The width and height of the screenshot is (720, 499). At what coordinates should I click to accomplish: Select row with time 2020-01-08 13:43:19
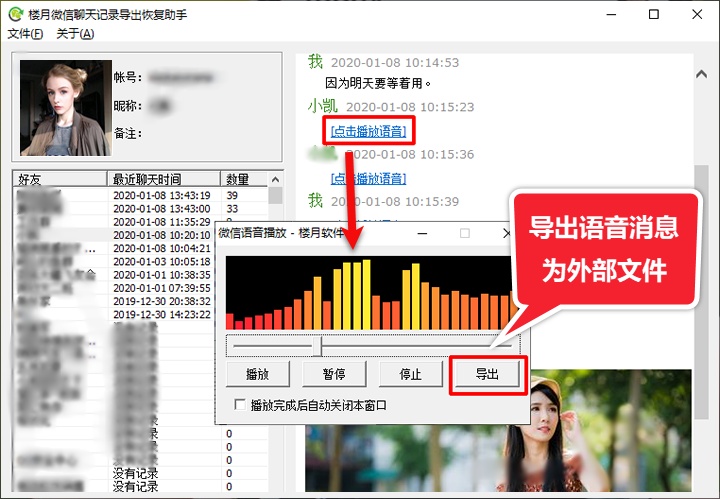[141, 195]
